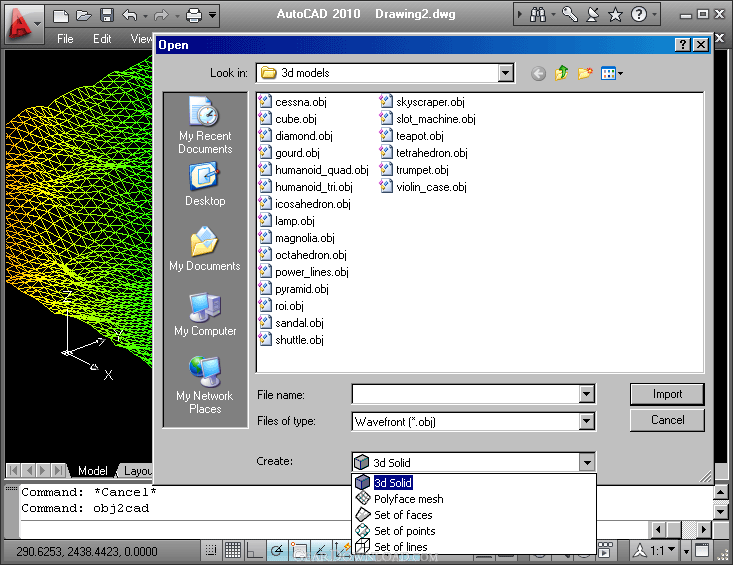Viewport: 733px width, 565px height.
Task: Toggle Object Snap in status bar
Action: pos(299,551)
